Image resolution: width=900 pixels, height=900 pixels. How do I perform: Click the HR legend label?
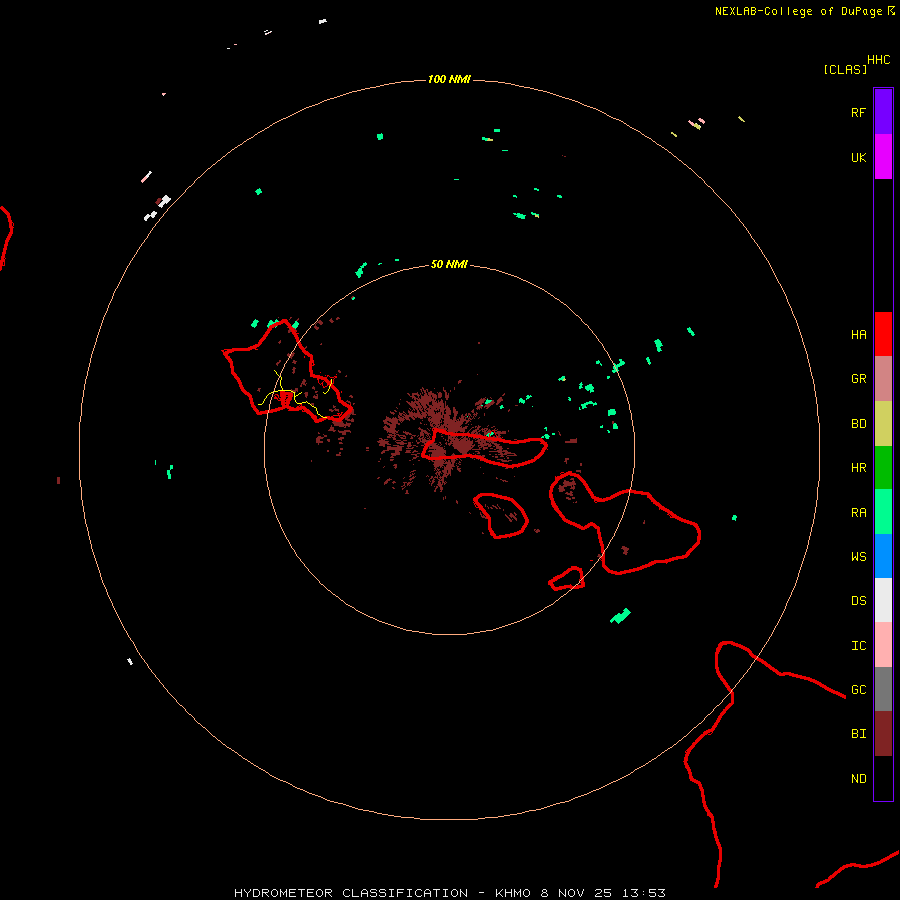pos(858,468)
